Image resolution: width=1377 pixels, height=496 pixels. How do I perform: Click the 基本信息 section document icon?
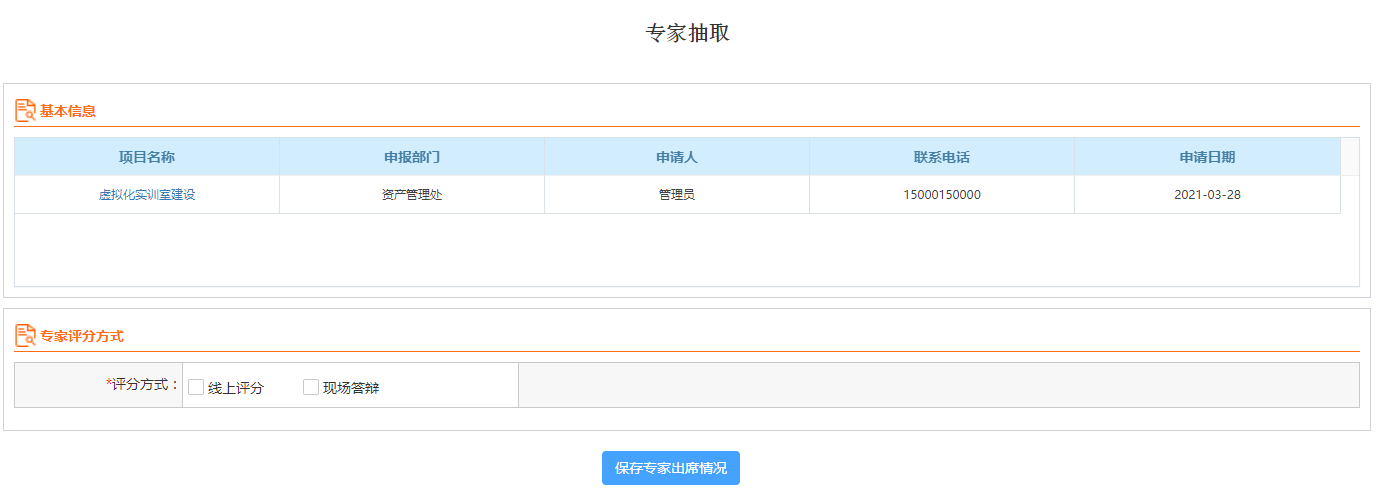click(x=25, y=111)
